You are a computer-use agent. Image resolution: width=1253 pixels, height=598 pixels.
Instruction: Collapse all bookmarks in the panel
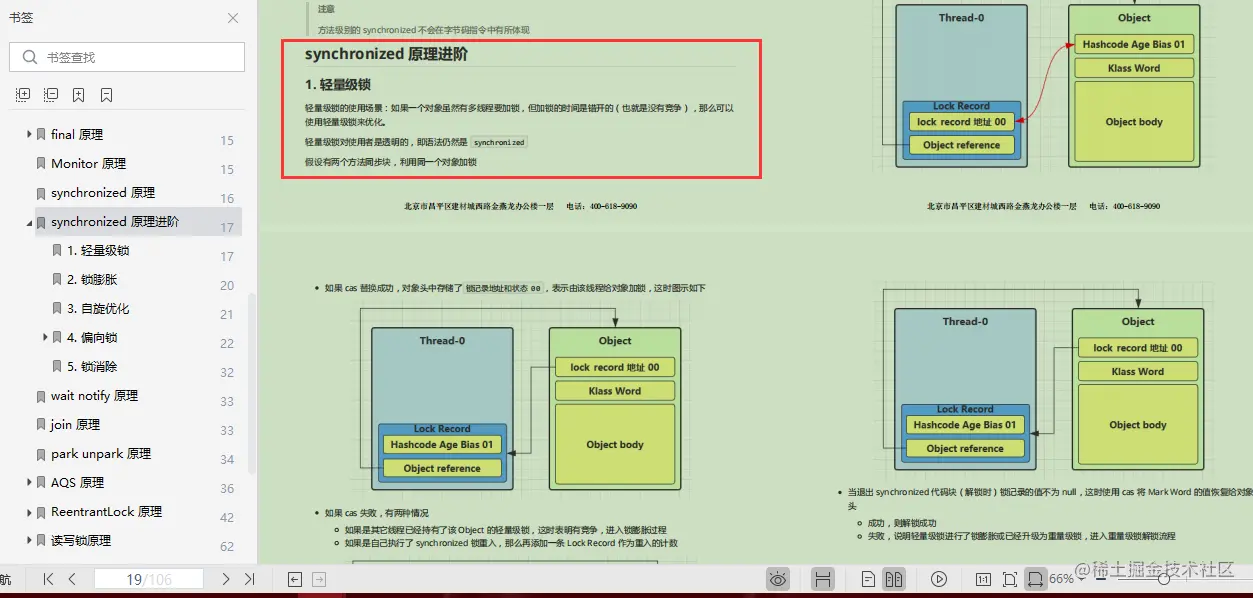[x=51, y=93]
